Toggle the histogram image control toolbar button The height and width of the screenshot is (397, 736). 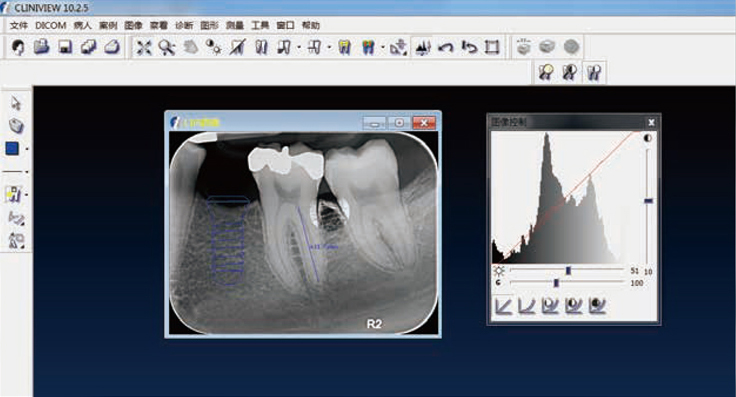click(x=423, y=47)
